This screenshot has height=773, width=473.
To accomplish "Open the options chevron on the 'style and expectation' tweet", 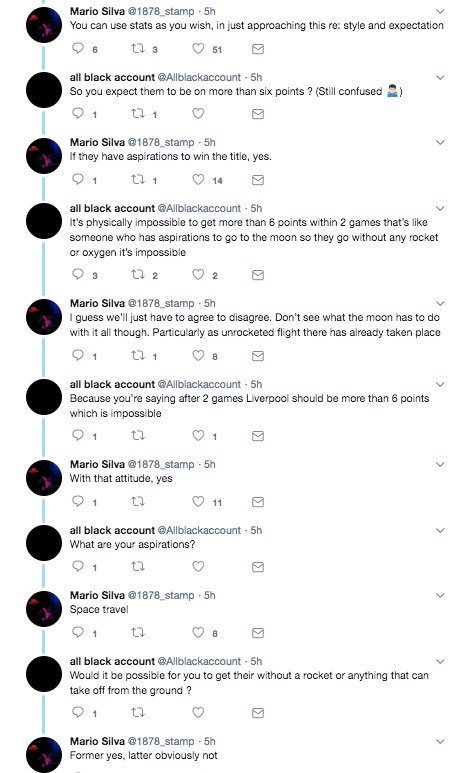I will click(x=440, y=11).
